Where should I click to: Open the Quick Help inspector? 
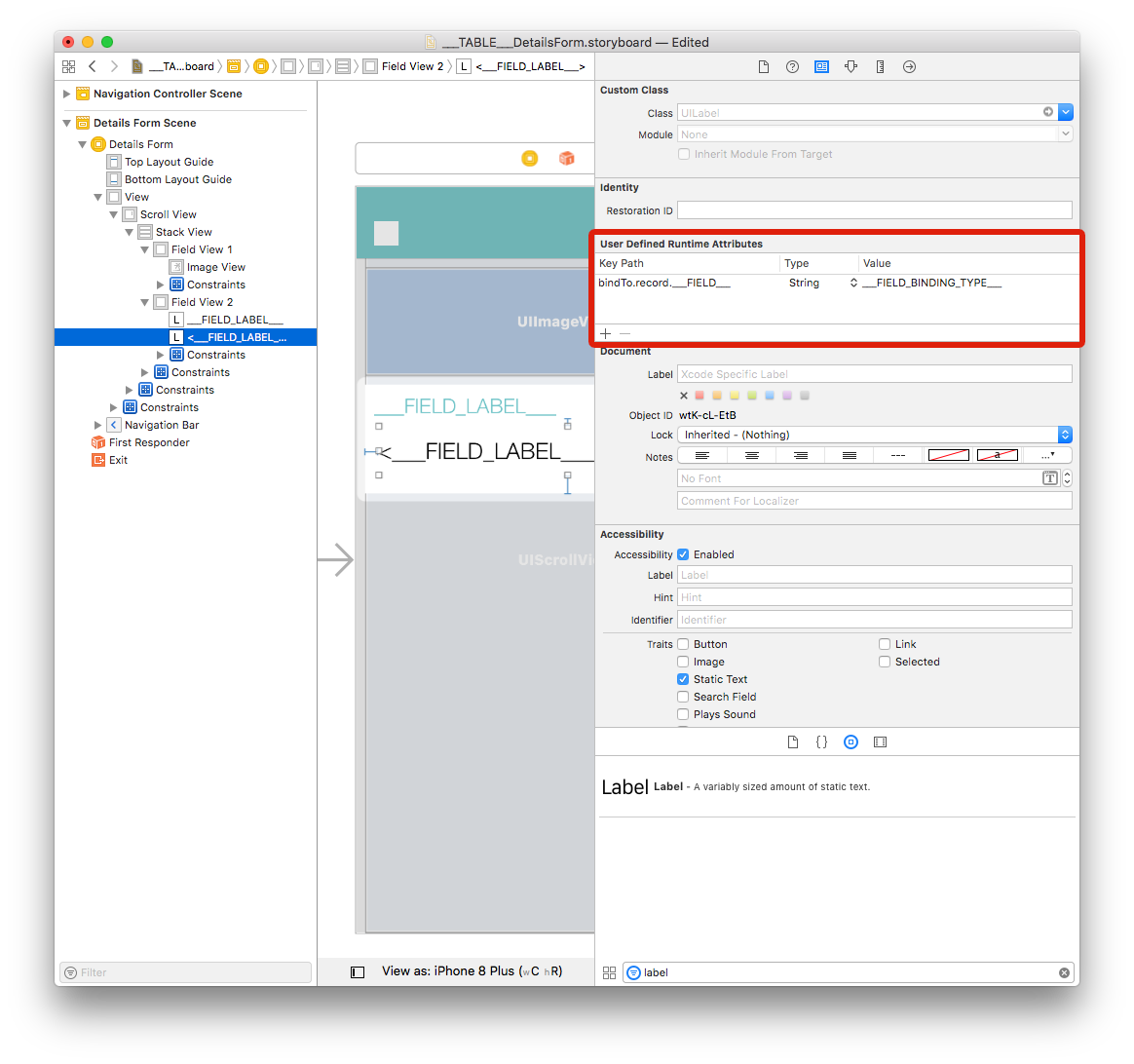click(x=793, y=66)
